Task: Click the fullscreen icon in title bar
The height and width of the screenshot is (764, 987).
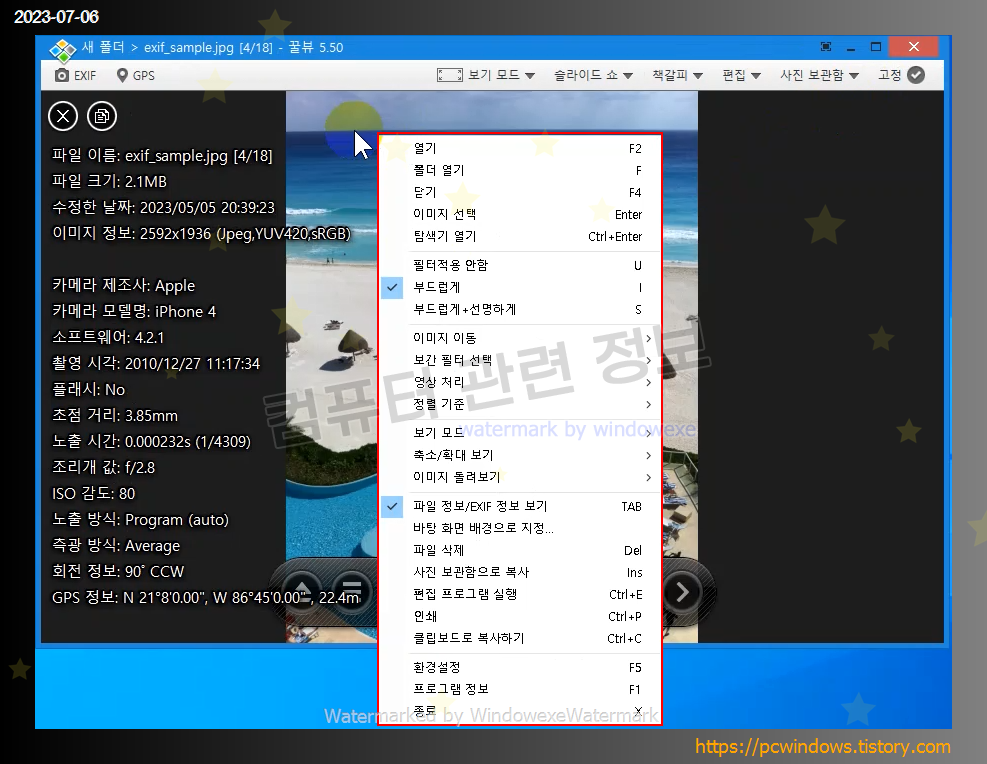Action: [x=826, y=47]
